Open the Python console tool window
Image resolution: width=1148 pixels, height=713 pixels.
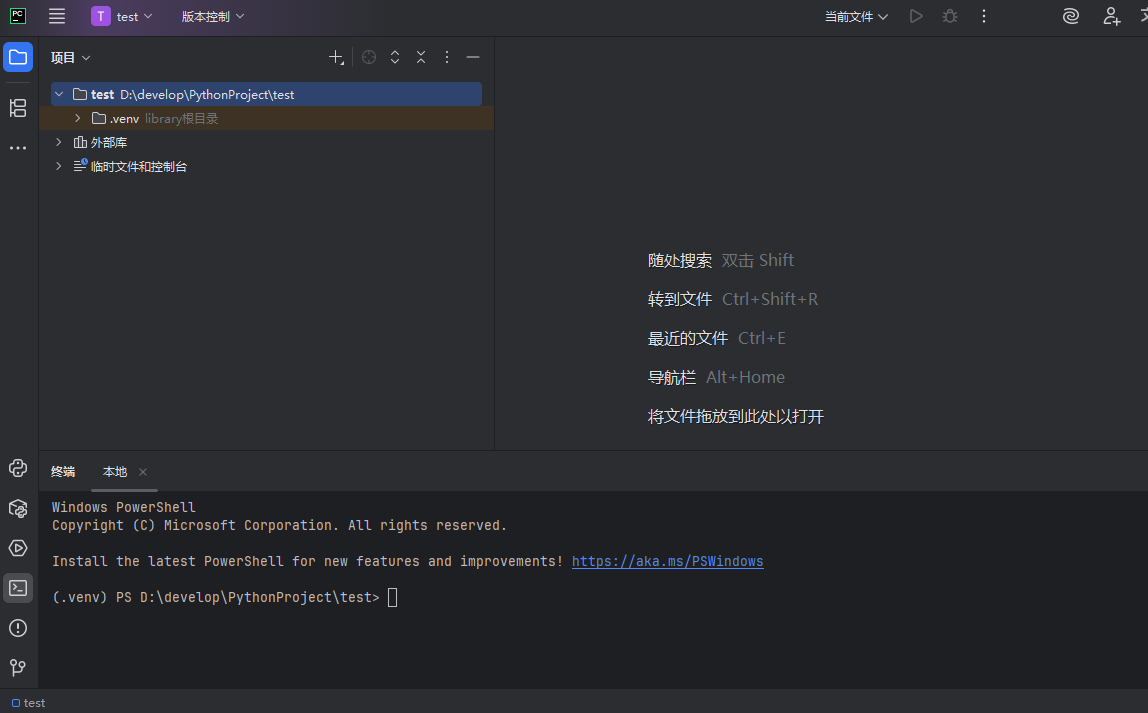pyautogui.click(x=18, y=468)
